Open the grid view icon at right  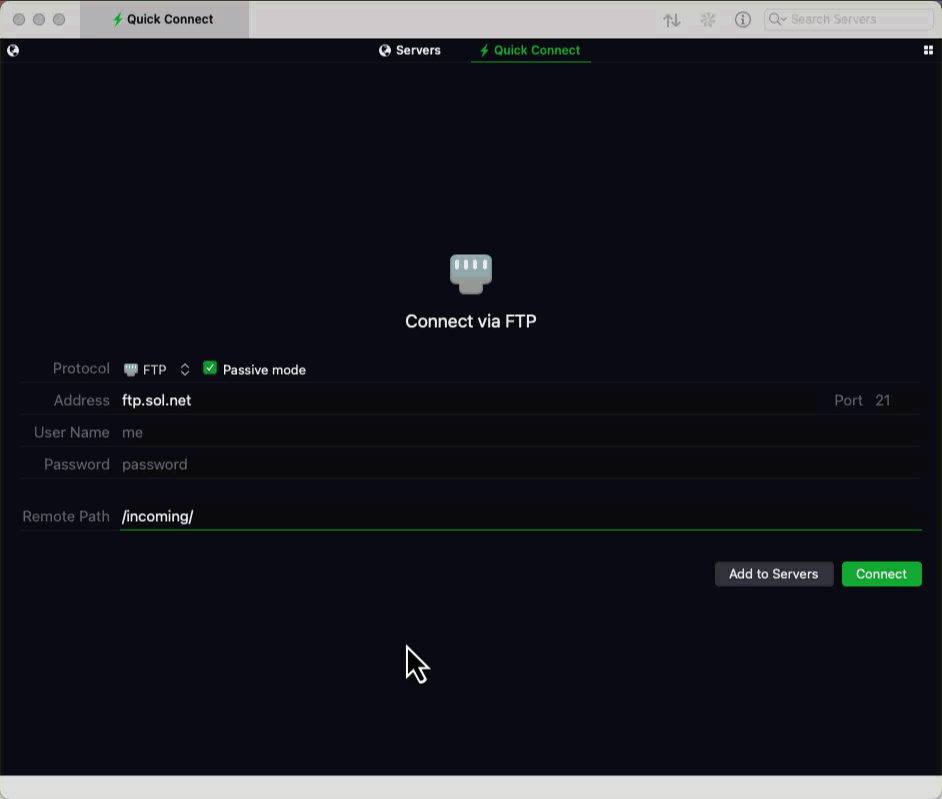pyautogui.click(x=928, y=50)
